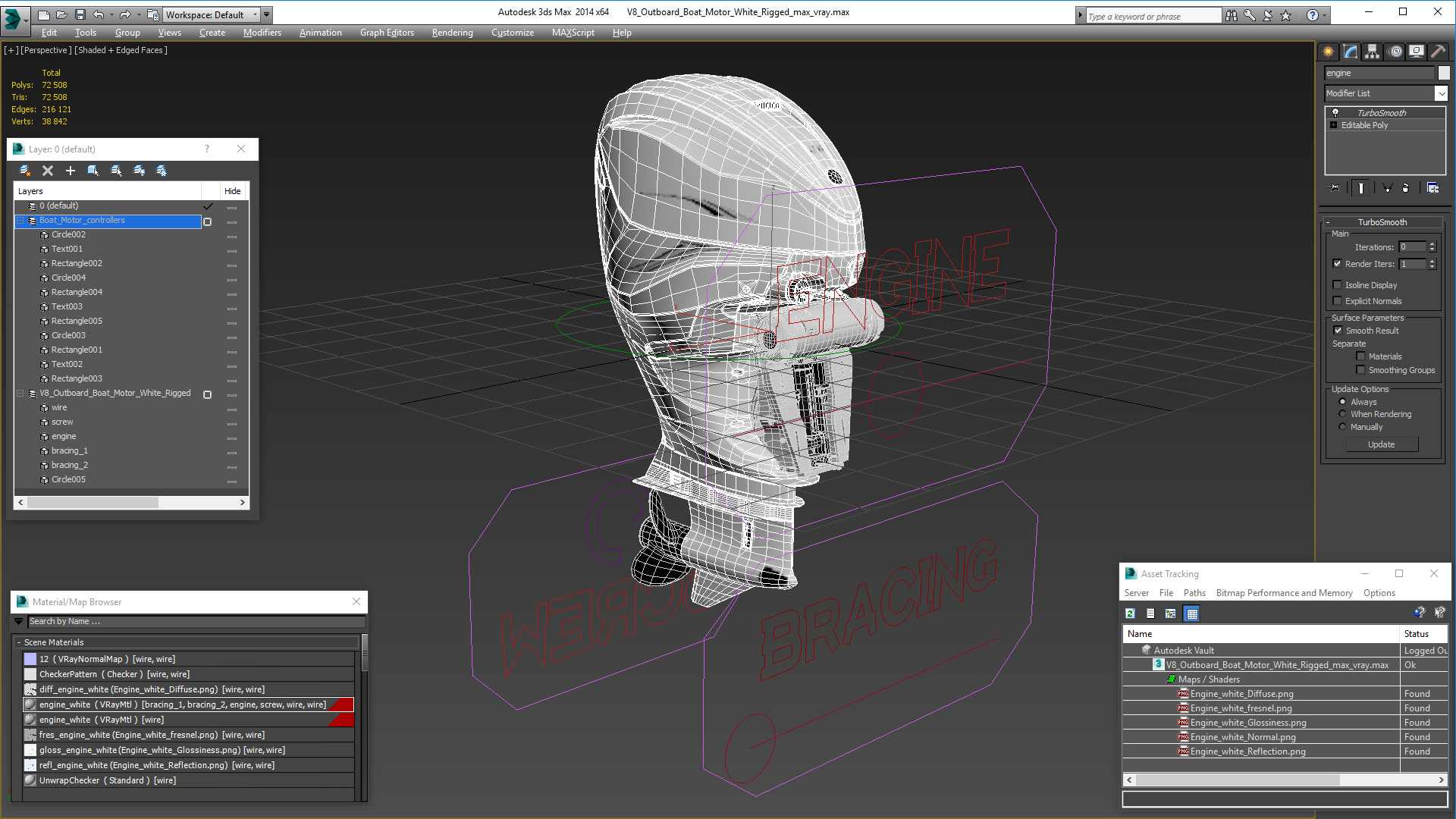Click Search by Name field in Material Browser

[x=190, y=621]
